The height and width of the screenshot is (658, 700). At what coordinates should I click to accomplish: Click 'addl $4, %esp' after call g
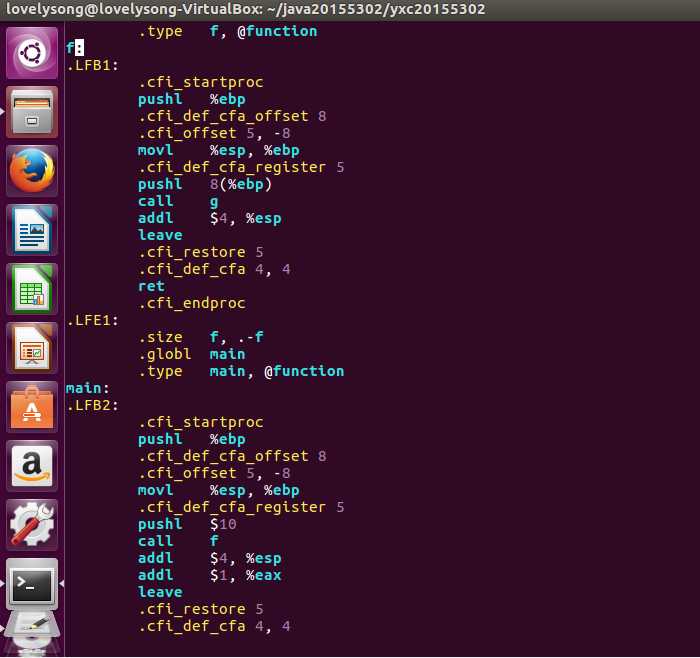coord(209,218)
